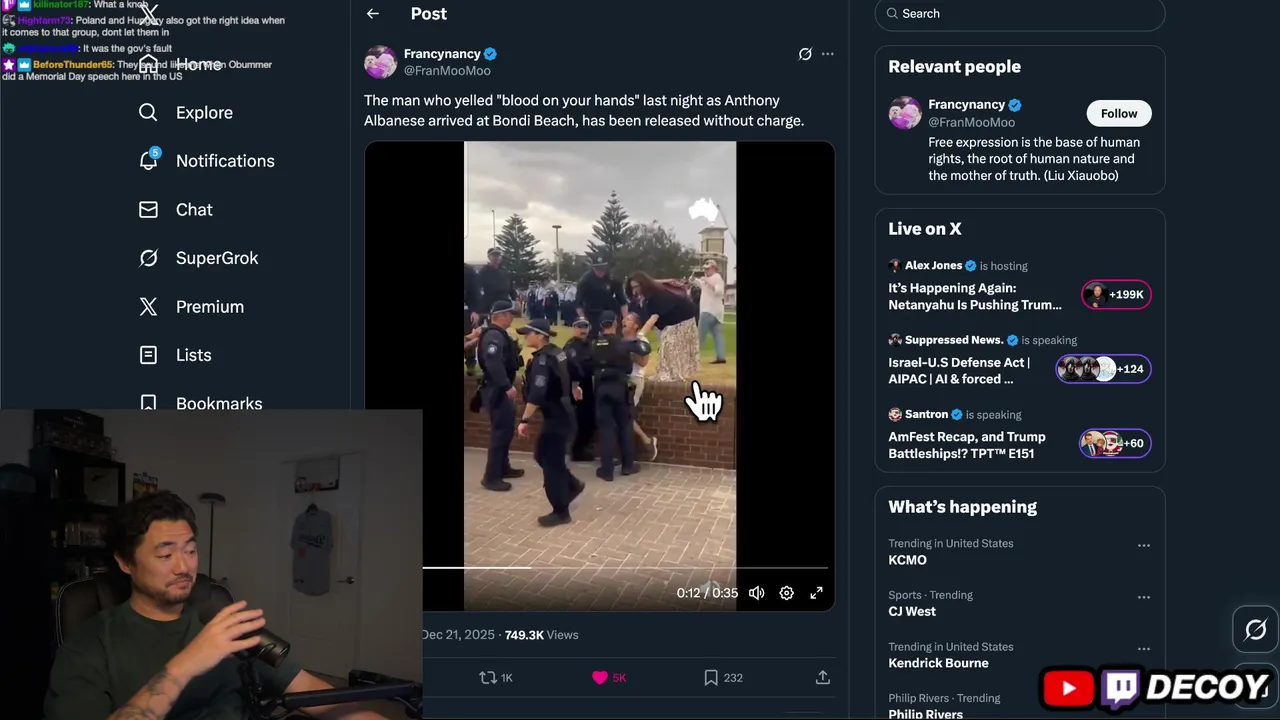
Task: Click the share post icon
Action: click(822, 678)
